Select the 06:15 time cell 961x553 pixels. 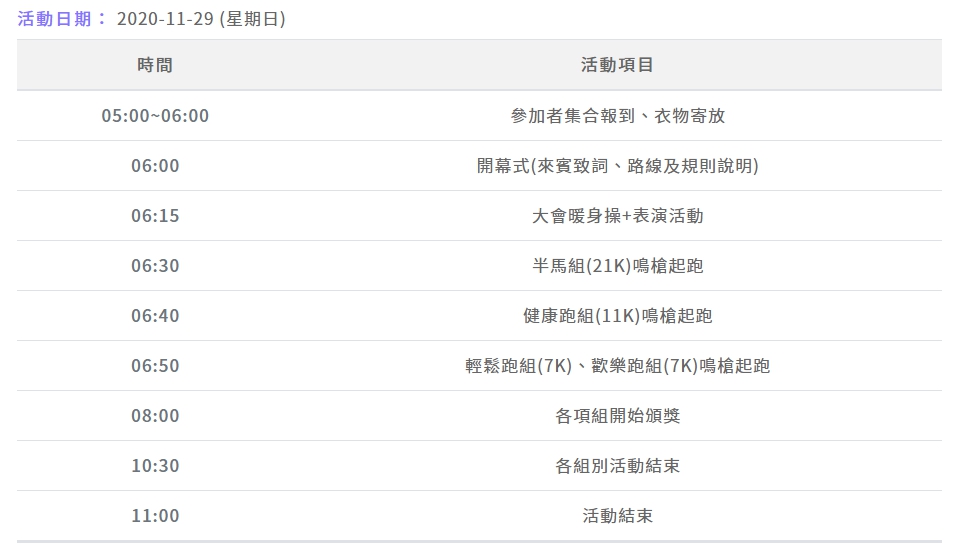pyautogui.click(x=155, y=216)
